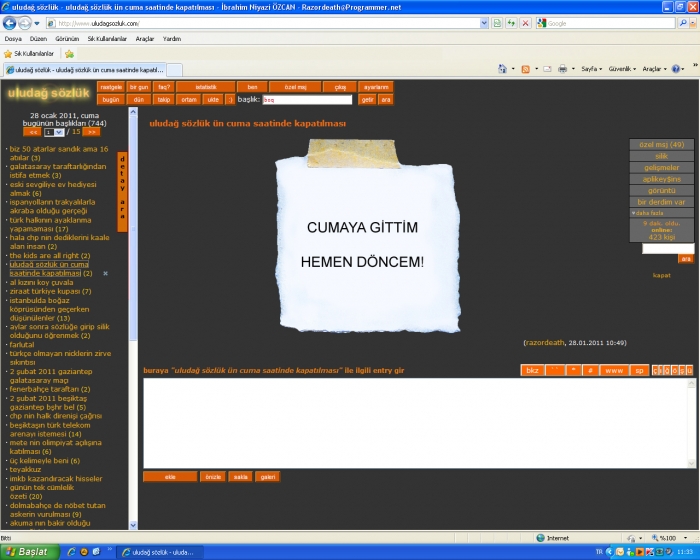Open topic 'ziraat türkiye kupası (7)'
This screenshot has width=700, height=560.
pos(50,291)
